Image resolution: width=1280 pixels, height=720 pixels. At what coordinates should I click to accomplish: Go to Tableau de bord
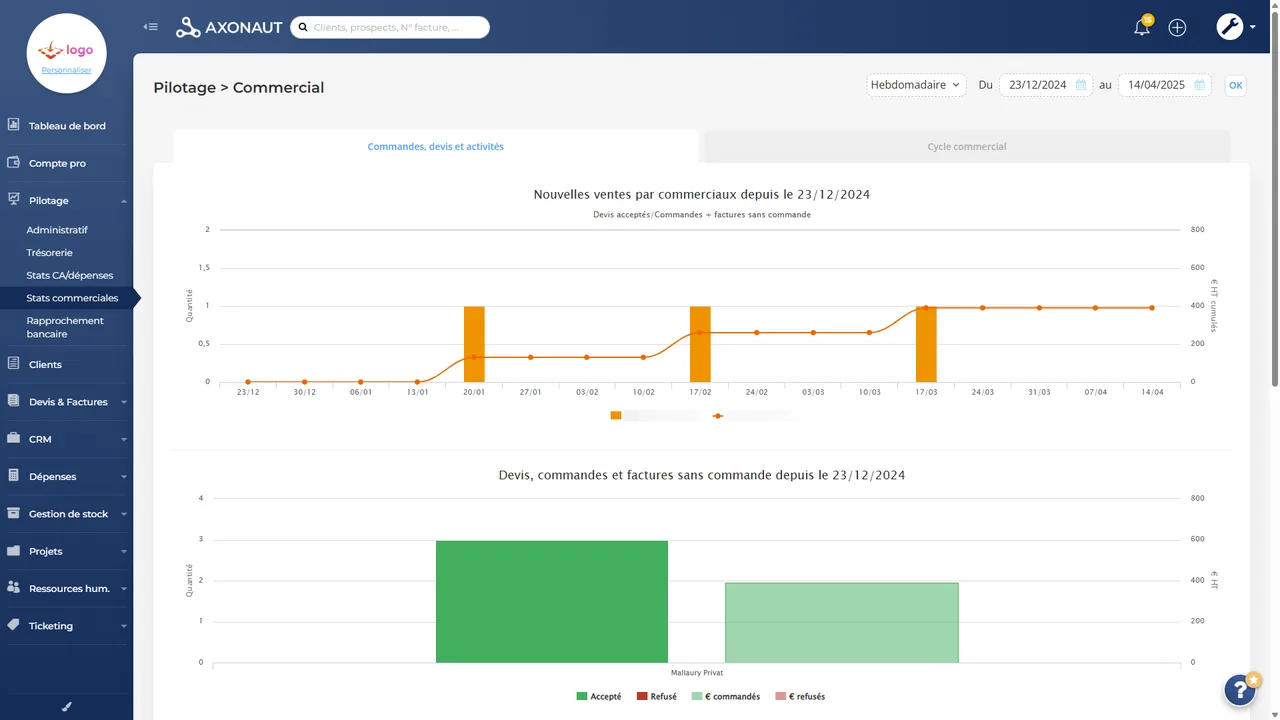point(67,126)
